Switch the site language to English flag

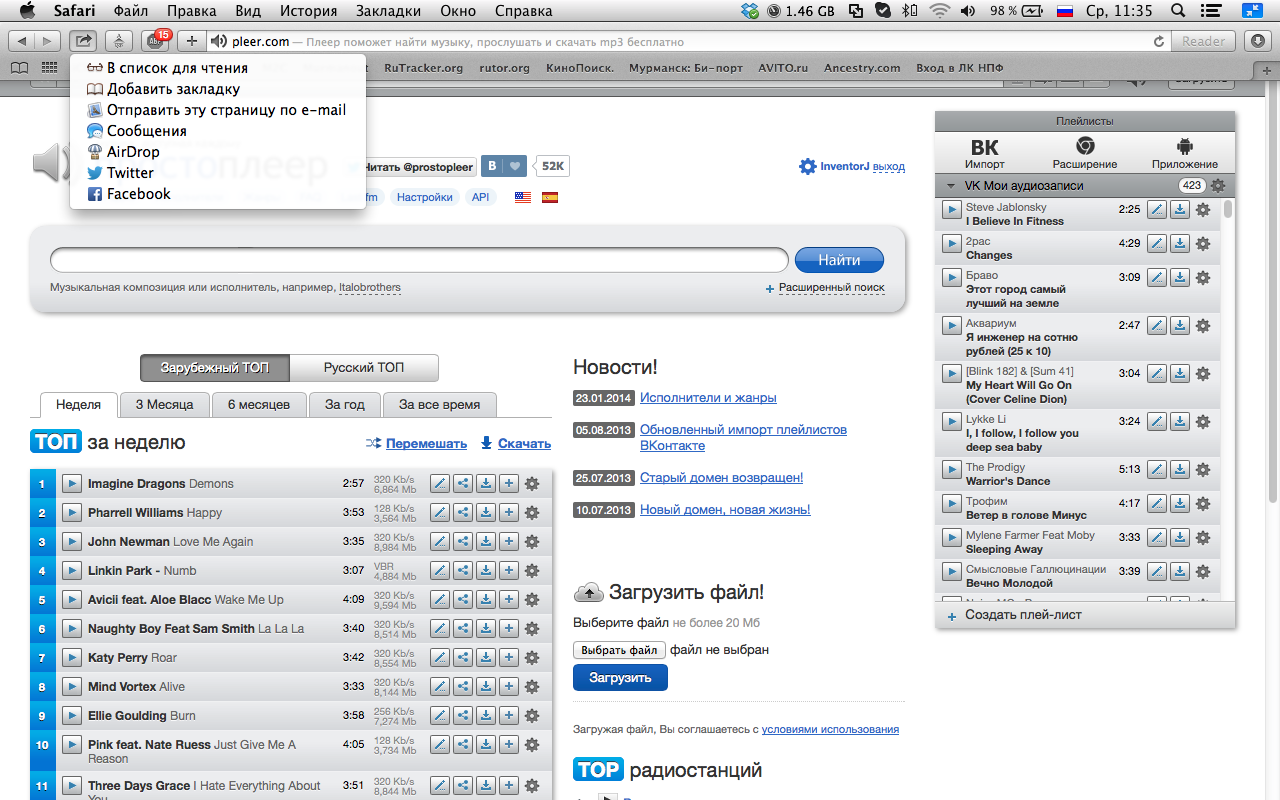click(x=523, y=198)
